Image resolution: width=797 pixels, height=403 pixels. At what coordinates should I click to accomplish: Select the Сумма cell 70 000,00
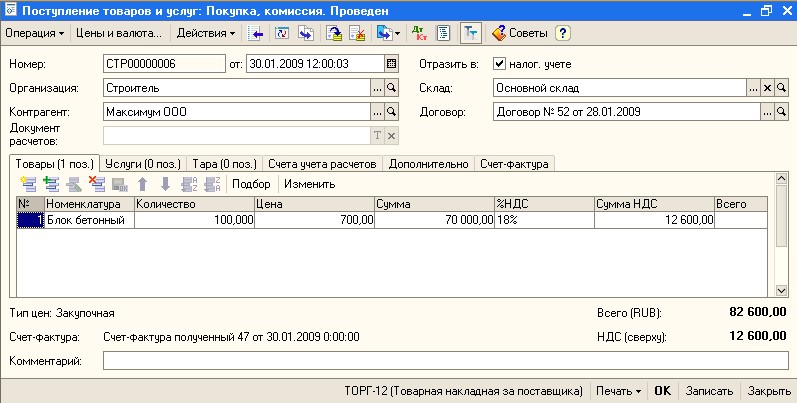tap(435, 220)
